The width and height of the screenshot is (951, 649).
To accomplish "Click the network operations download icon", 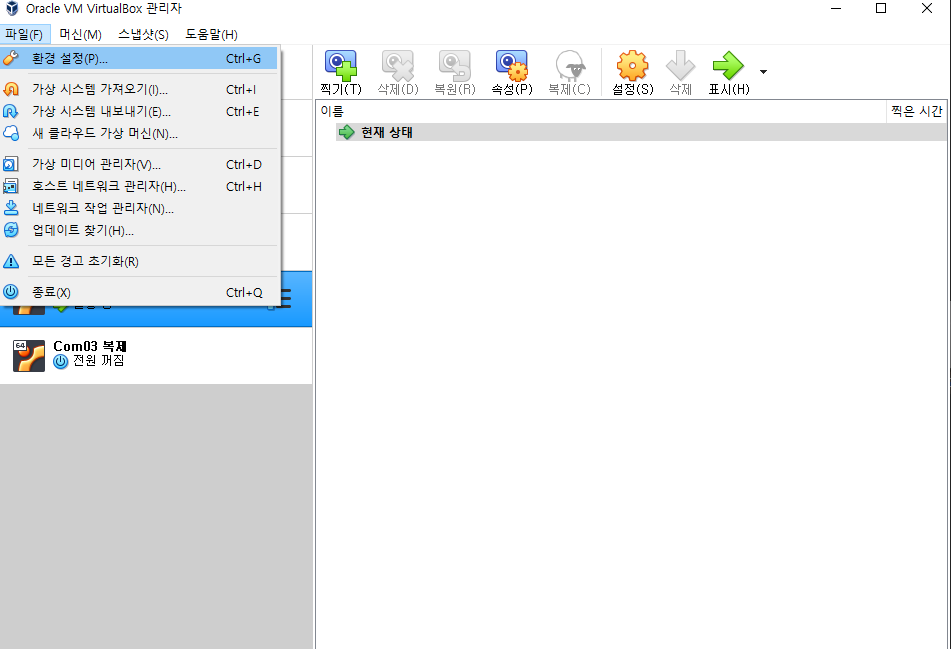I will tap(11, 208).
